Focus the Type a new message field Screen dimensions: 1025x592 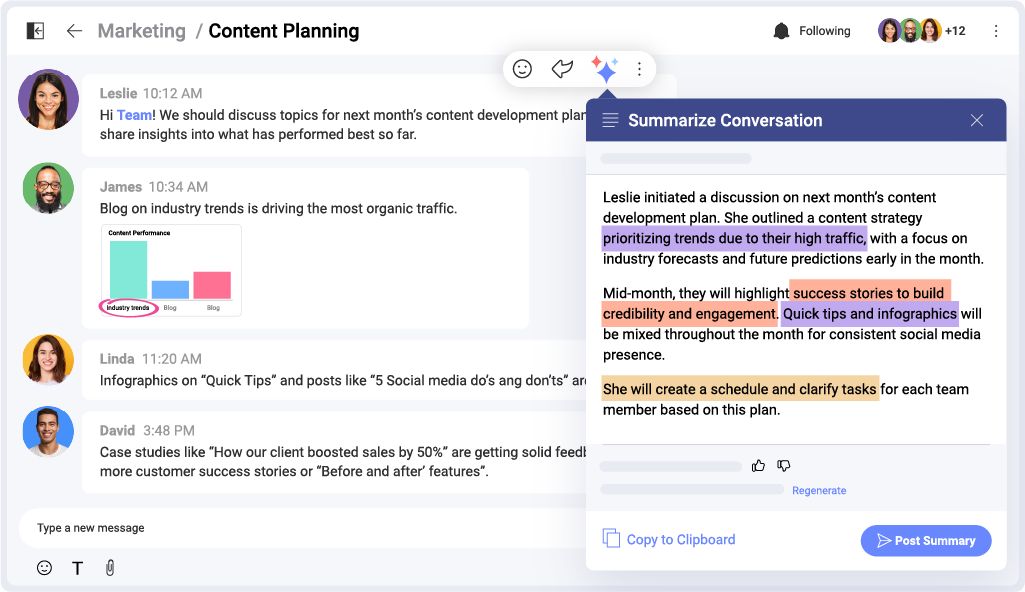[302, 528]
